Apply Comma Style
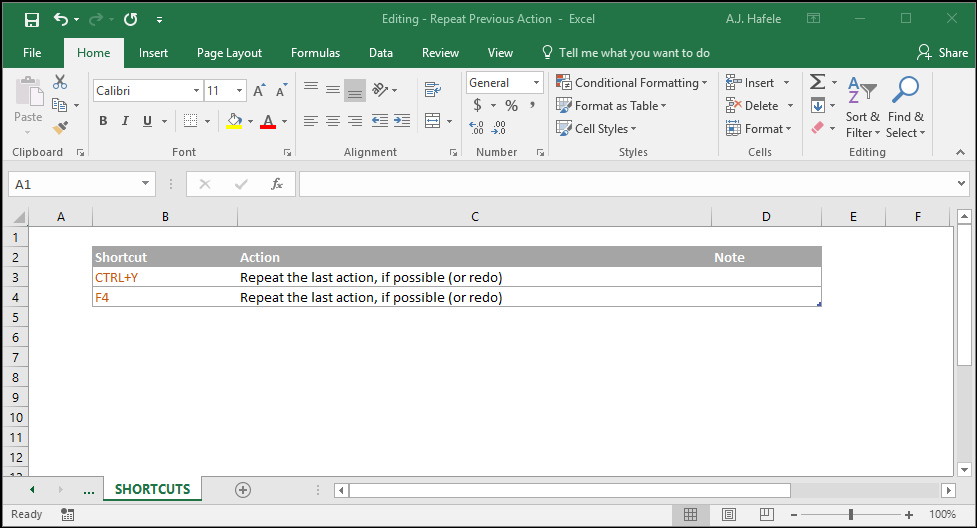This screenshot has height=528, width=977. pos(533,105)
